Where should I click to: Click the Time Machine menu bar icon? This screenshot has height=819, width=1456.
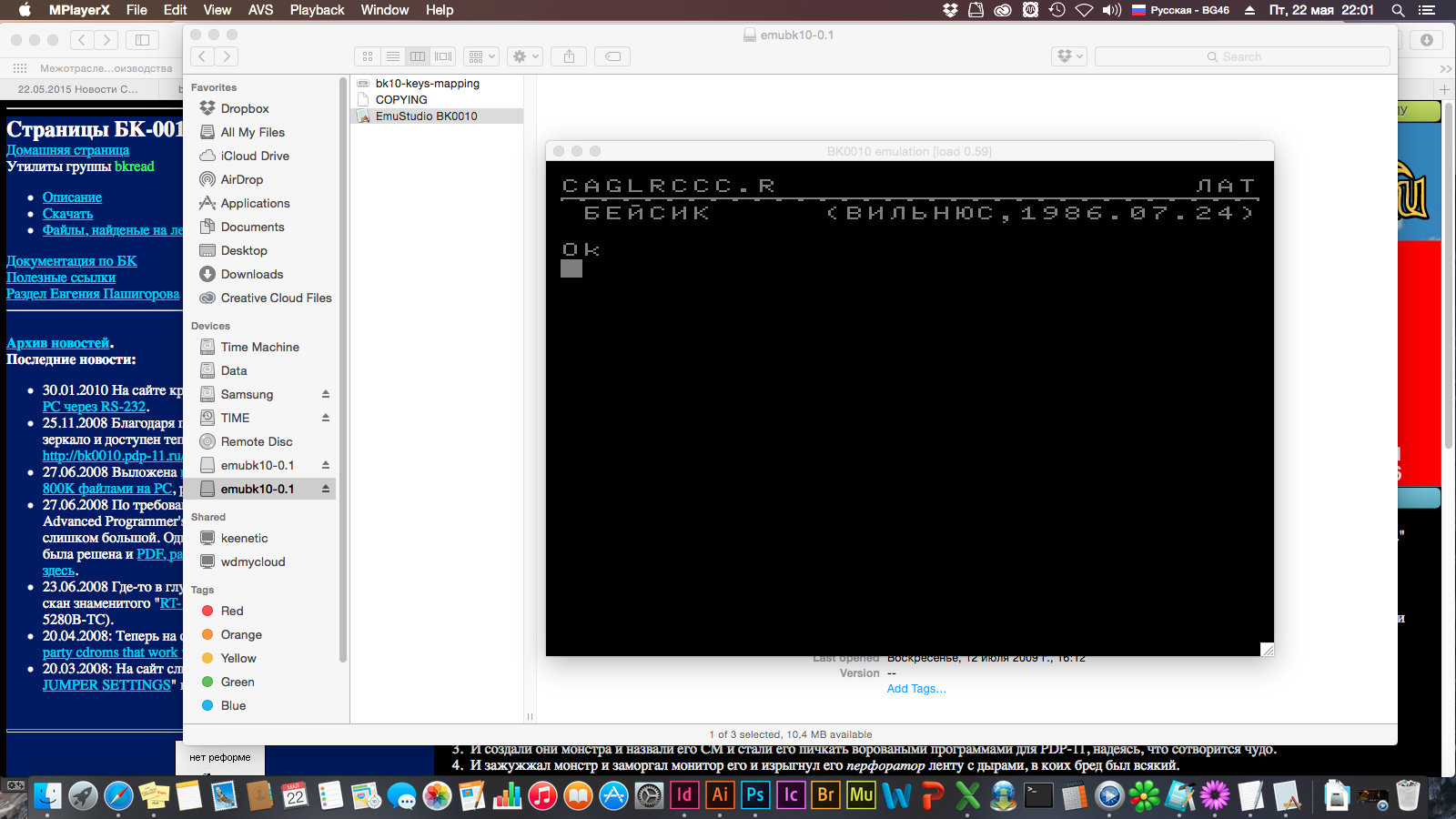coord(1057,10)
